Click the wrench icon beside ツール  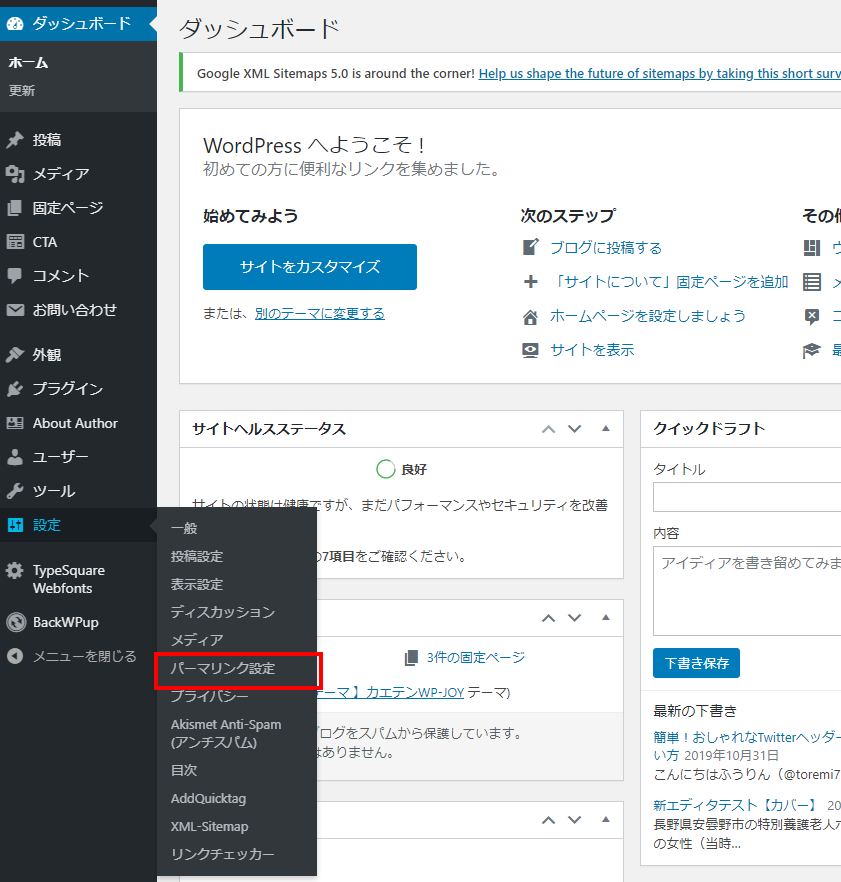pos(15,491)
